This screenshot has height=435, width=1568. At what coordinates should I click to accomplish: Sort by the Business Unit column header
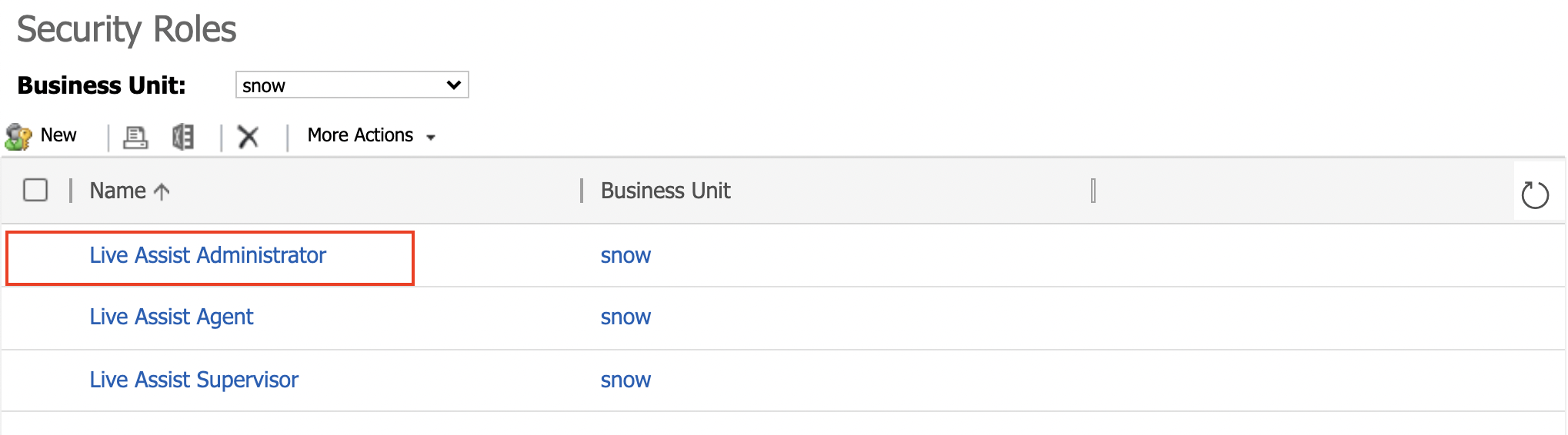pos(666,191)
